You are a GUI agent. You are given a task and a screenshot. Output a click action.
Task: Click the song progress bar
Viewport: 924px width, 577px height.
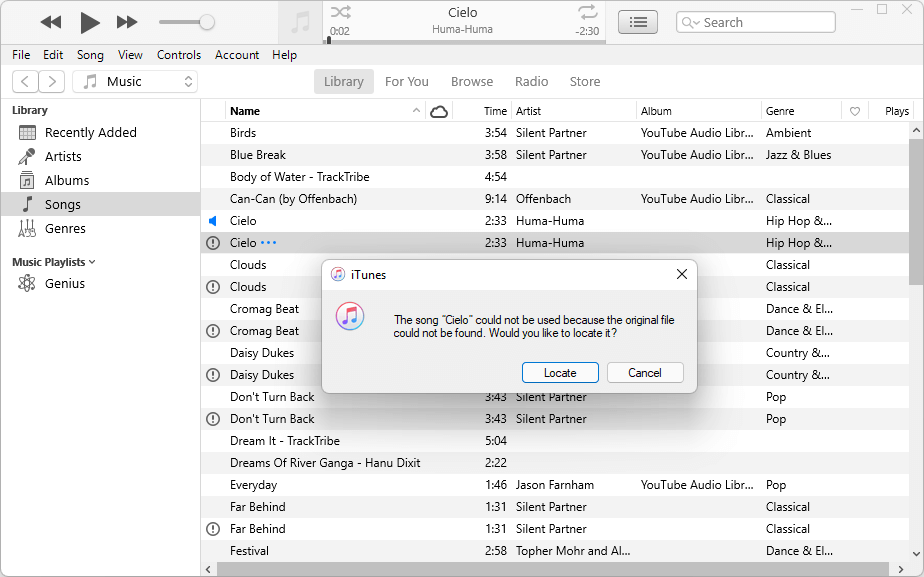pos(464,42)
